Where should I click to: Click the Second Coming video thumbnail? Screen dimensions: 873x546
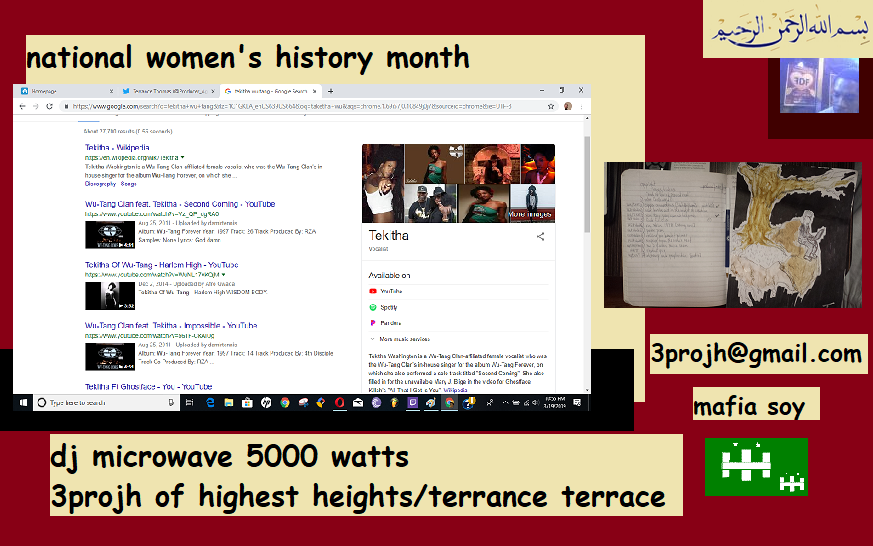pos(110,235)
